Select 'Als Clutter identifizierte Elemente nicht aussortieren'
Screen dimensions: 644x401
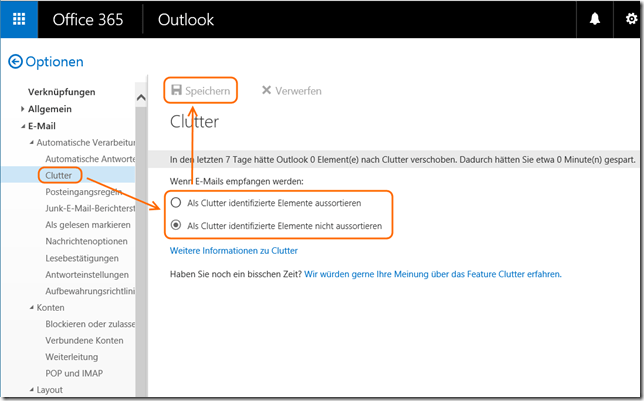[176, 226]
